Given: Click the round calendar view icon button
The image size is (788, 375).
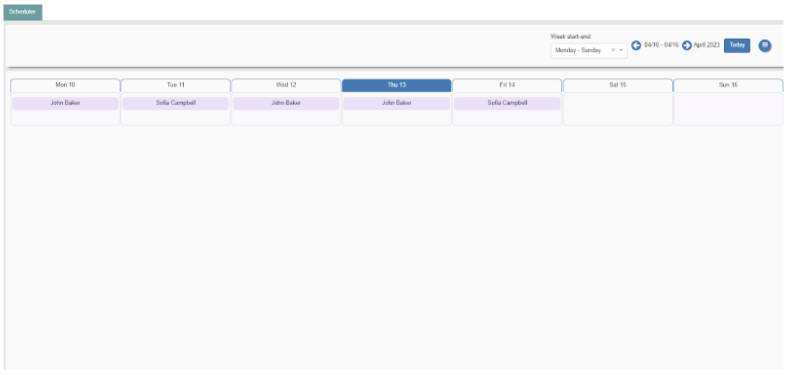Looking at the screenshot, I should pyautogui.click(x=764, y=46).
